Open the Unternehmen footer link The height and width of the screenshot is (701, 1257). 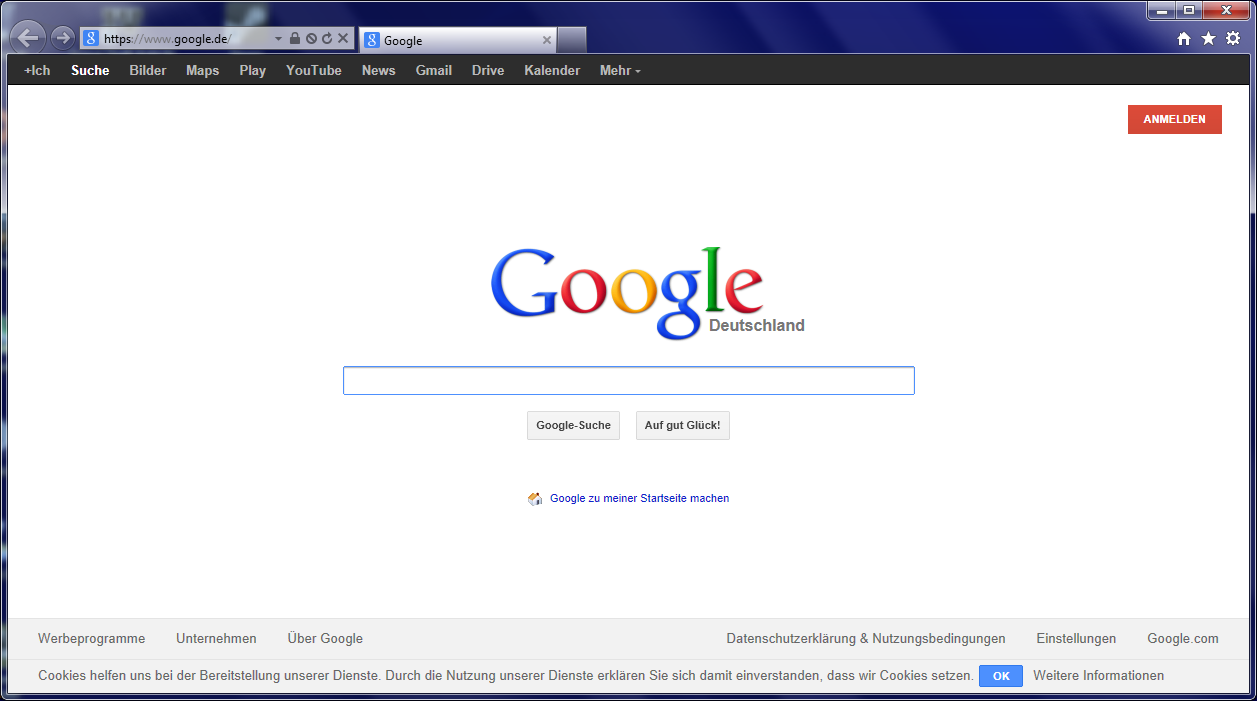point(216,638)
